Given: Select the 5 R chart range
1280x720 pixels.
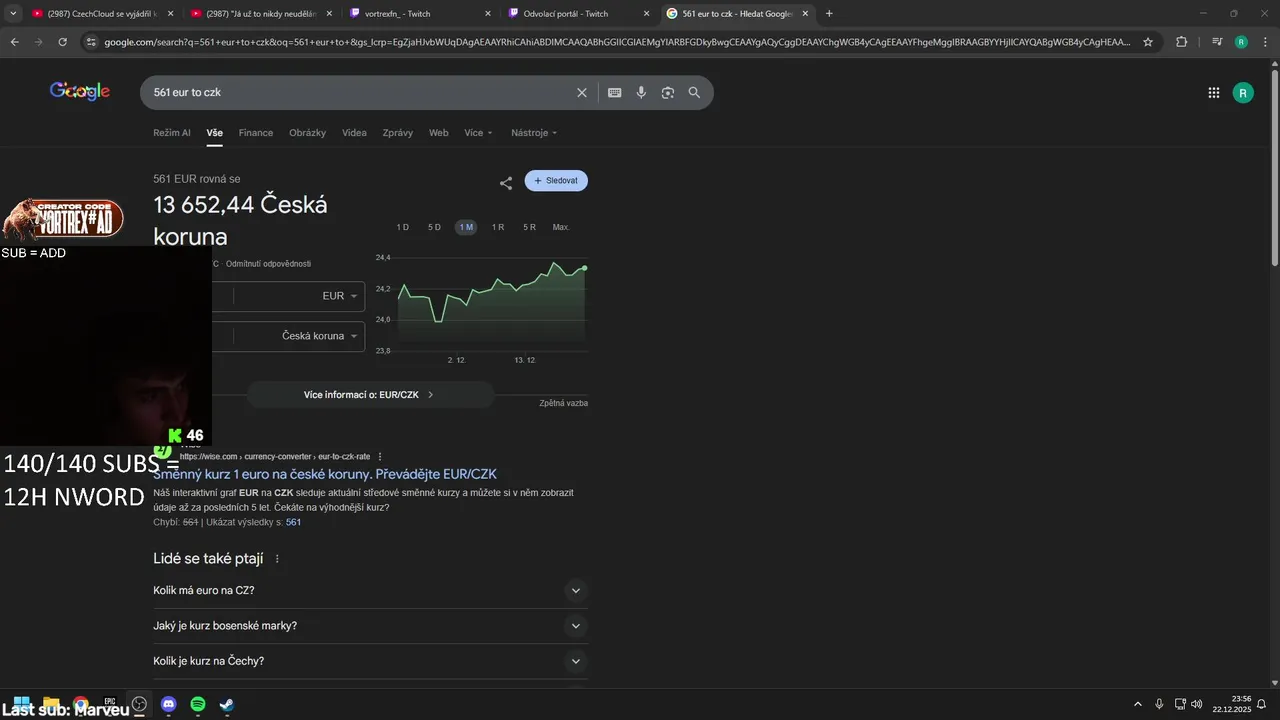Looking at the screenshot, I should point(529,227).
